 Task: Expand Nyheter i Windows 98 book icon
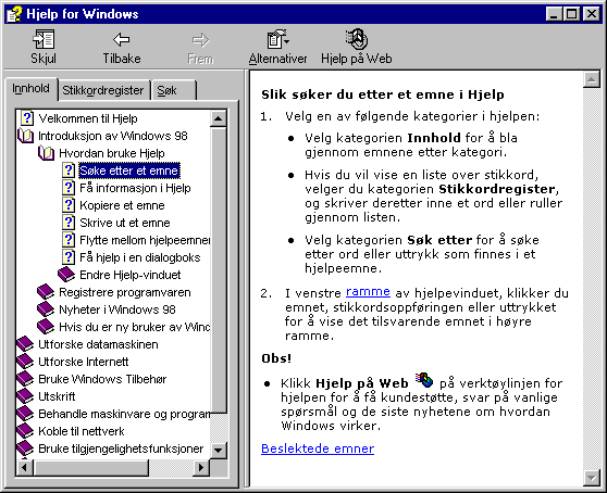point(45,309)
